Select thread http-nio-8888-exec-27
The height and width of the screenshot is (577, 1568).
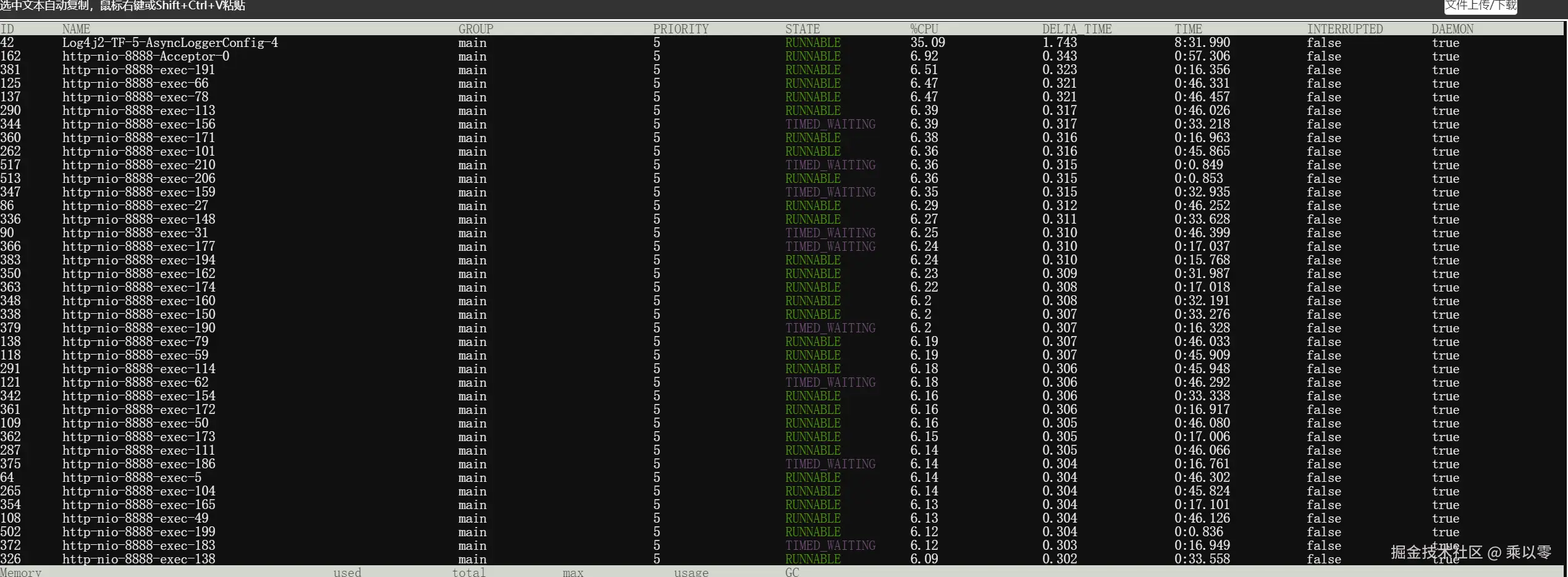(x=135, y=206)
